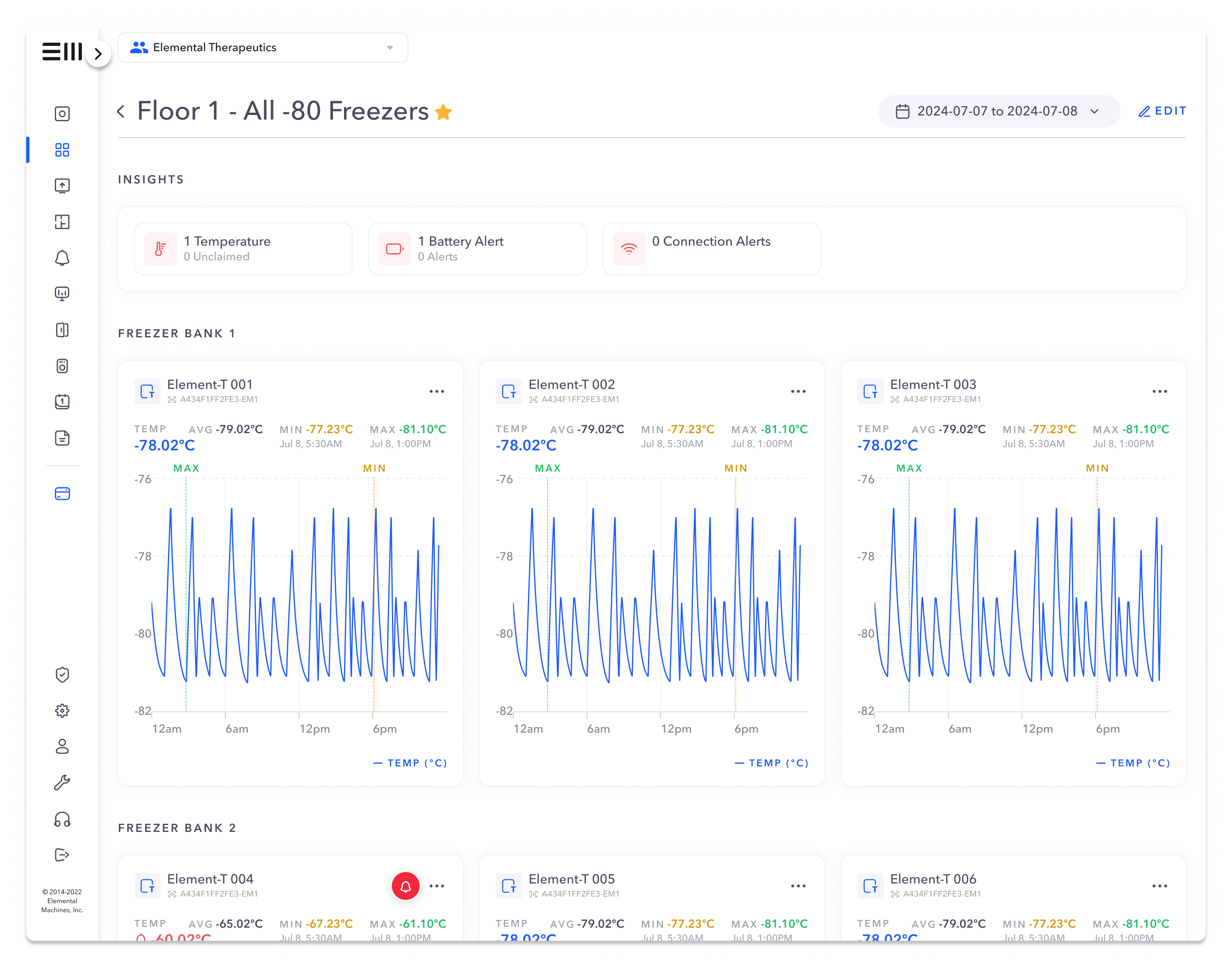Click the user profile icon in sidebar
Screen dimensions: 1232x967
tap(62, 746)
